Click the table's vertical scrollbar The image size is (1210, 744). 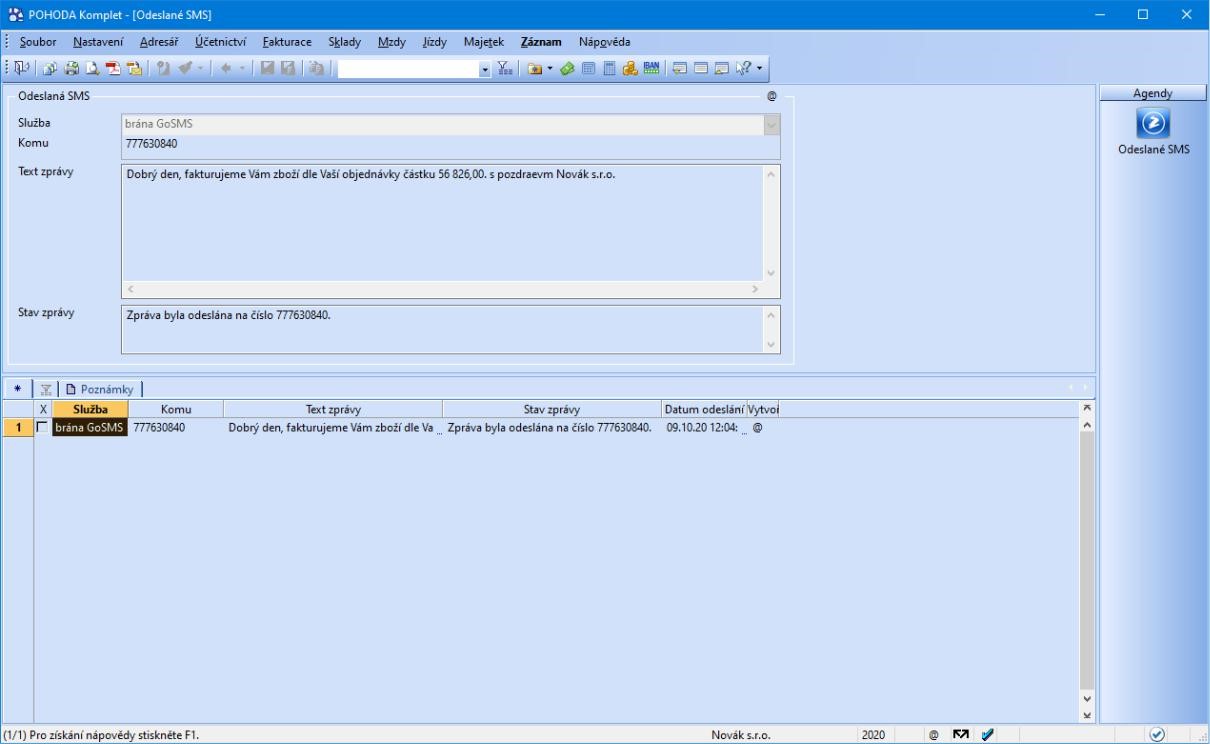1088,560
